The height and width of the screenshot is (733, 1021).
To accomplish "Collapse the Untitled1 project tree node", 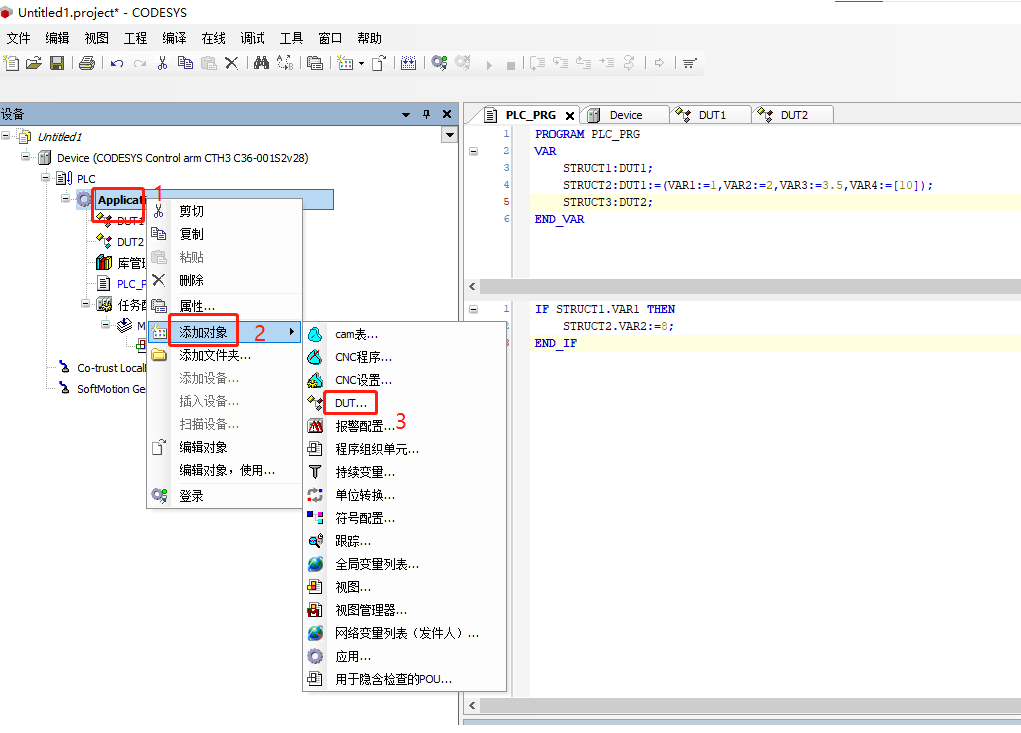I will 5,136.
